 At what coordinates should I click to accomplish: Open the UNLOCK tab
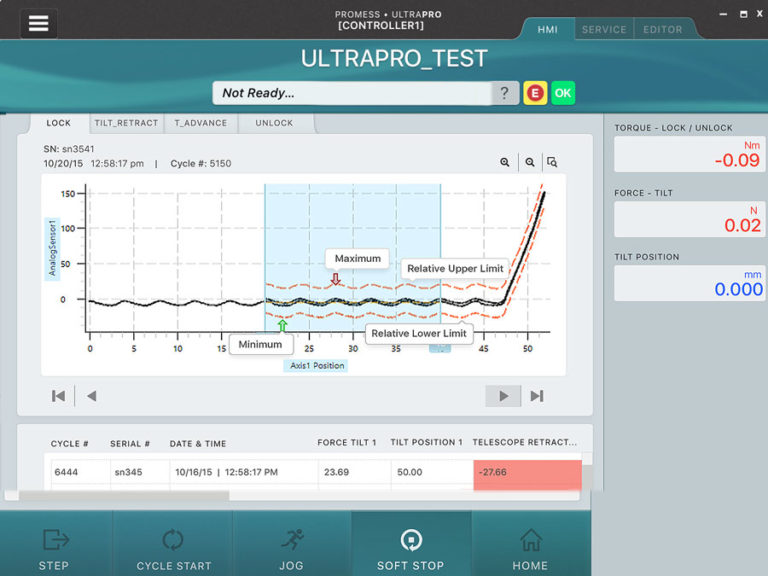tap(274, 123)
